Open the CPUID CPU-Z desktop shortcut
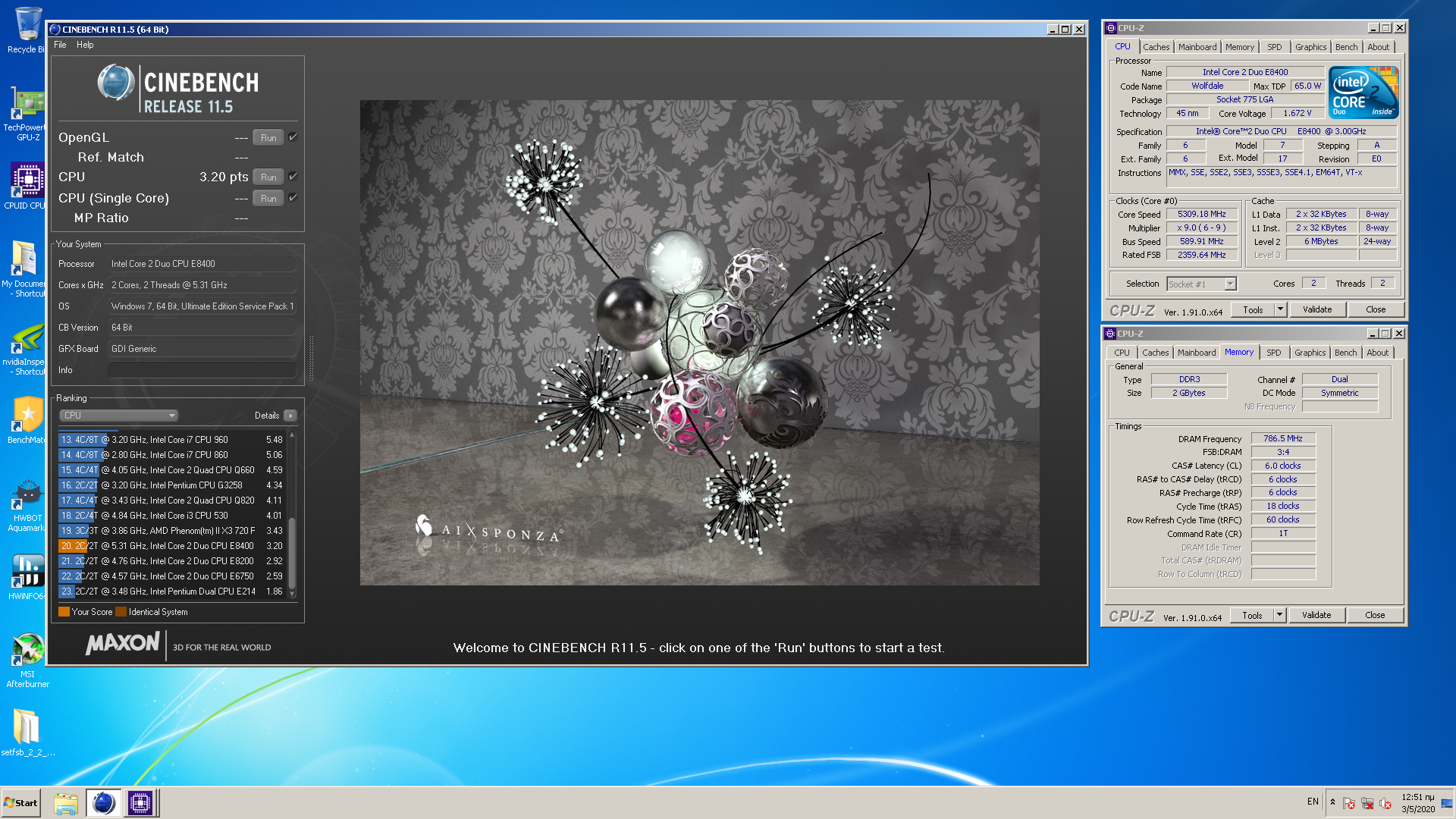Viewport: 1456px width, 819px height. tap(27, 187)
